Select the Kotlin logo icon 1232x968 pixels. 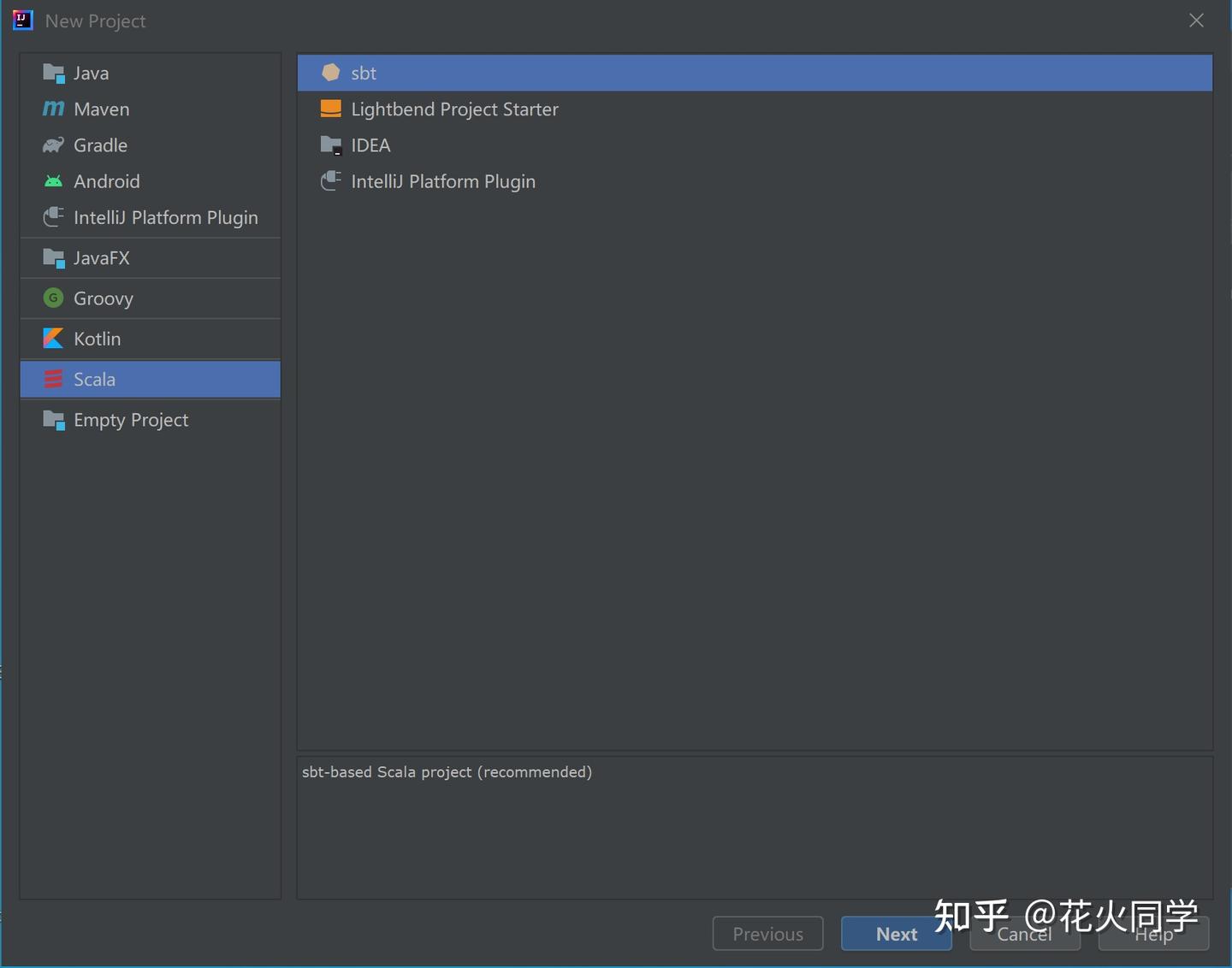click(x=53, y=339)
